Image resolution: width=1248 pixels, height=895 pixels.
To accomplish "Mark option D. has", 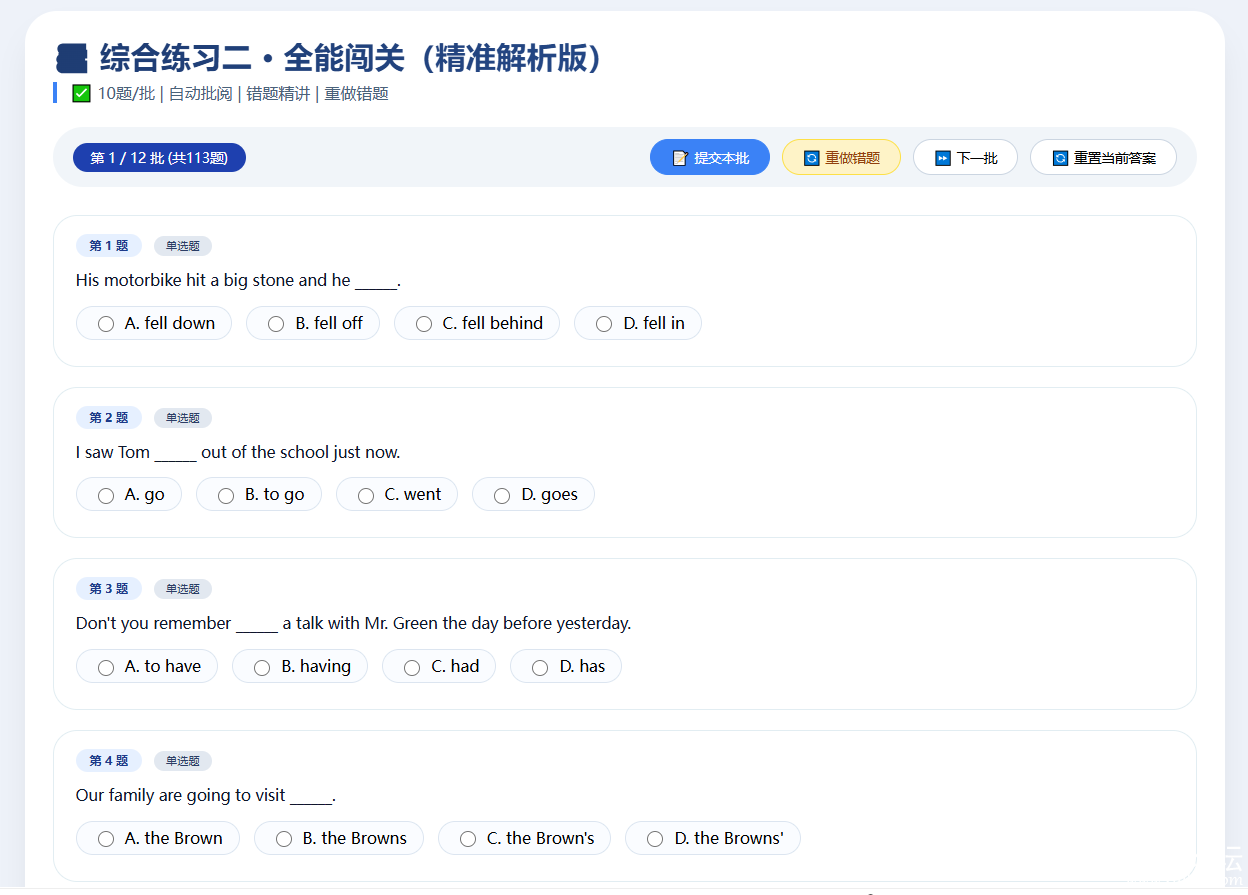I will coord(566,666).
